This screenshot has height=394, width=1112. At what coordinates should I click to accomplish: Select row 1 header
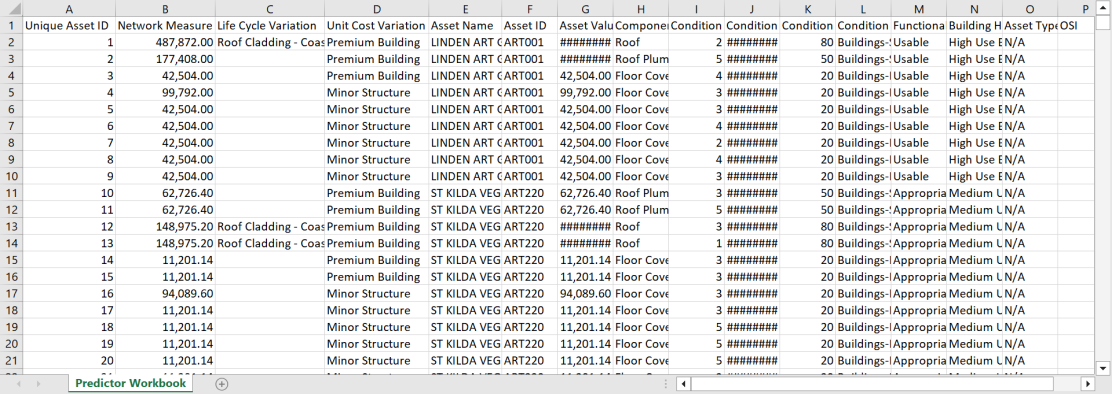(11, 25)
